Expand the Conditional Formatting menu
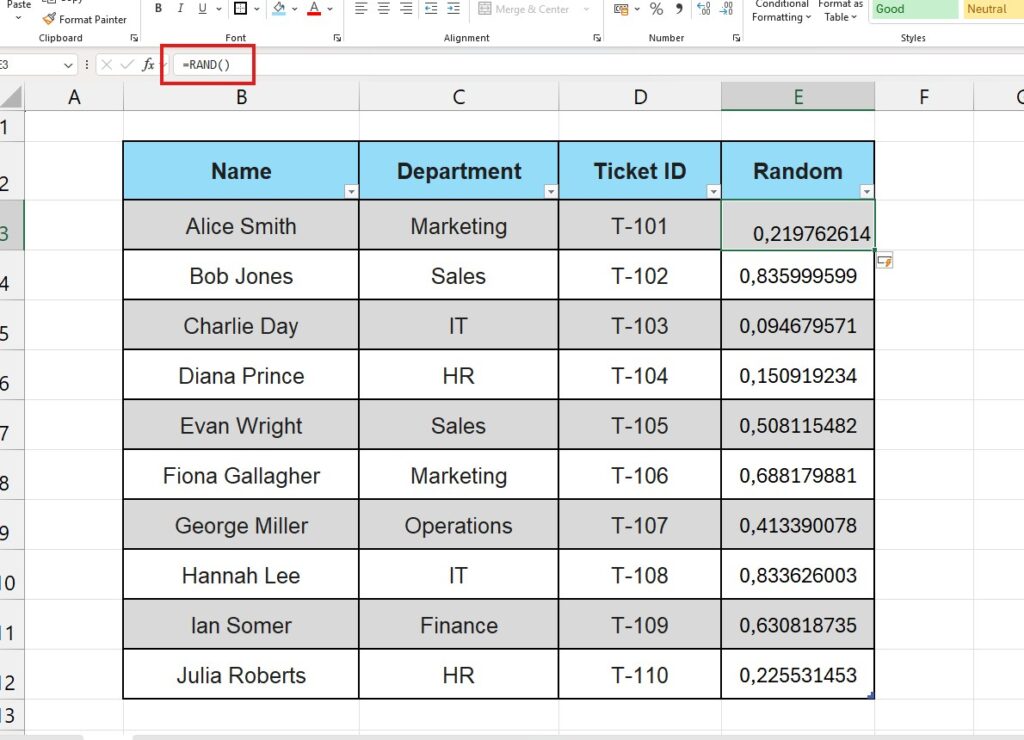Screen dimensions: 1024x740 pos(780,12)
